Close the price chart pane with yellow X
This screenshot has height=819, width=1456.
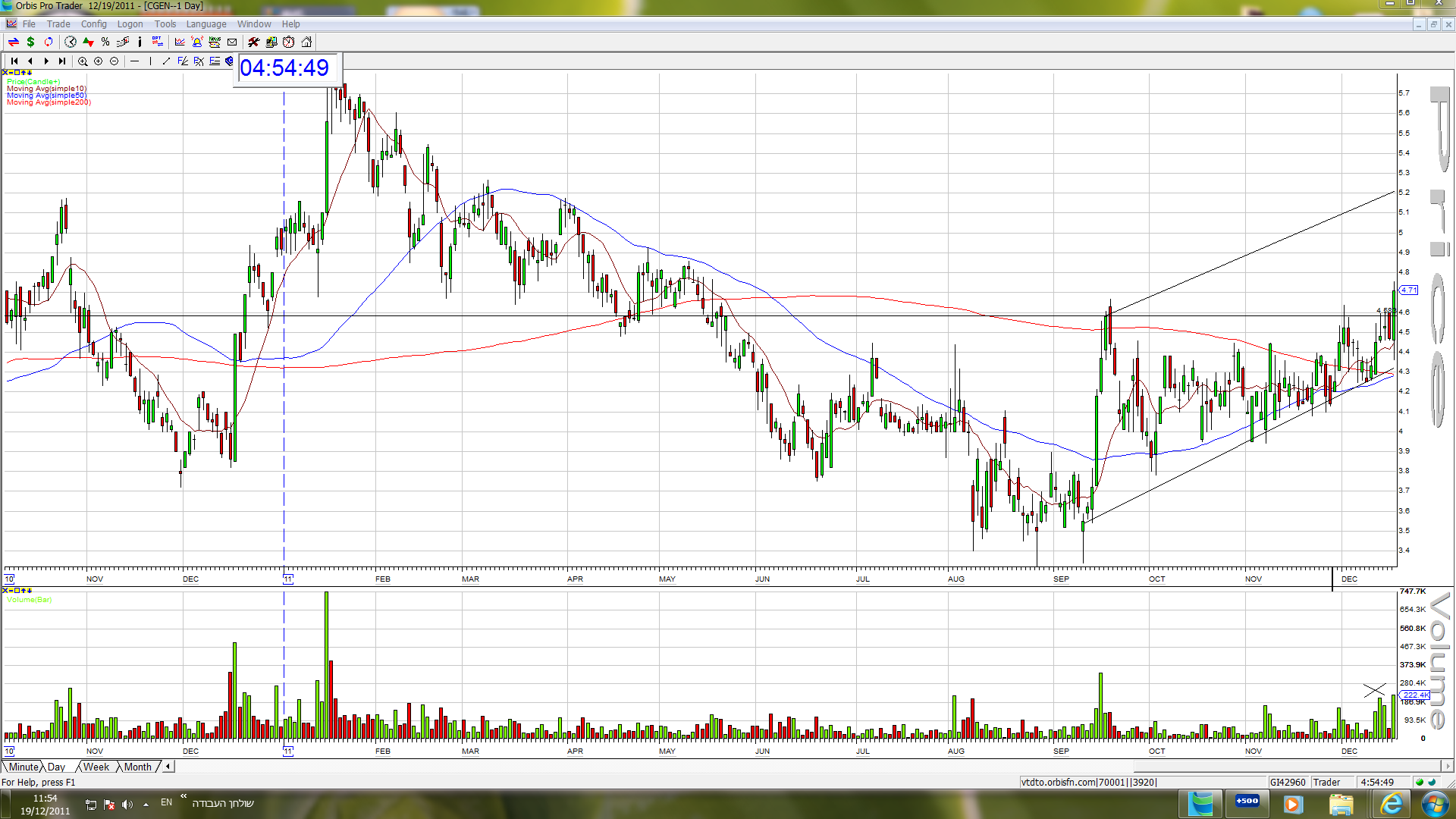(5, 73)
